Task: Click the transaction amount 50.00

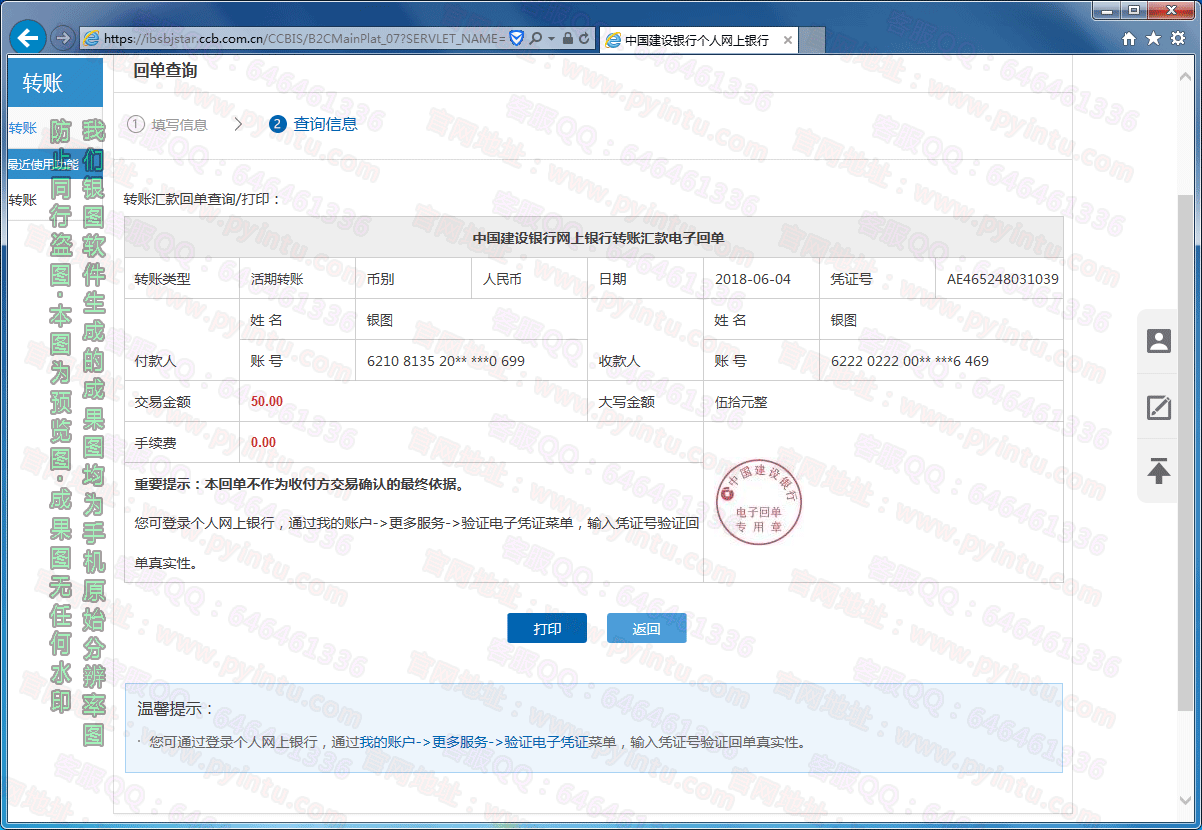Action: (267, 401)
